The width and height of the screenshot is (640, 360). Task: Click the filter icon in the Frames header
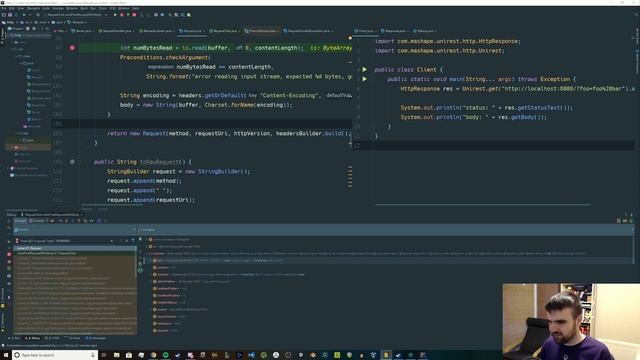click(x=133, y=241)
